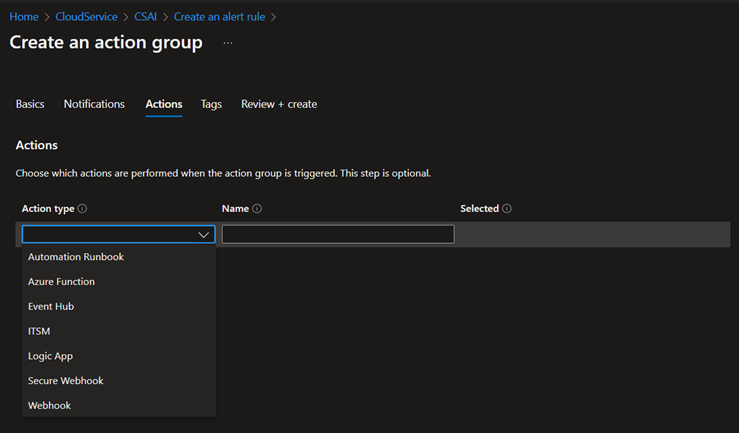Viewport: 739px width, 433px height.
Task: Choose Azure Function from the list
Action: click(x=119, y=282)
